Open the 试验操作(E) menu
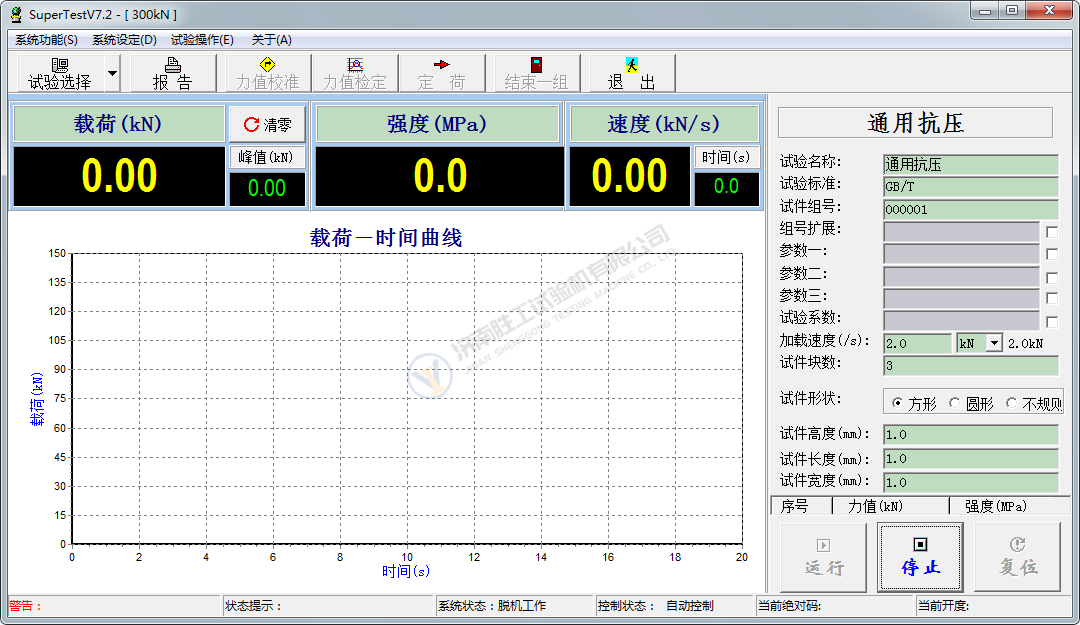 tap(202, 40)
